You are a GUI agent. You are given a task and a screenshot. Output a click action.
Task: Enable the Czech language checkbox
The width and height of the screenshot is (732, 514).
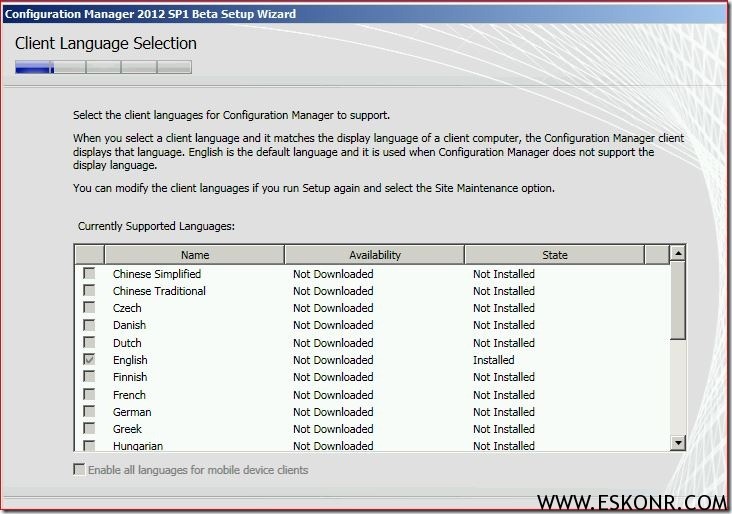click(89, 307)
